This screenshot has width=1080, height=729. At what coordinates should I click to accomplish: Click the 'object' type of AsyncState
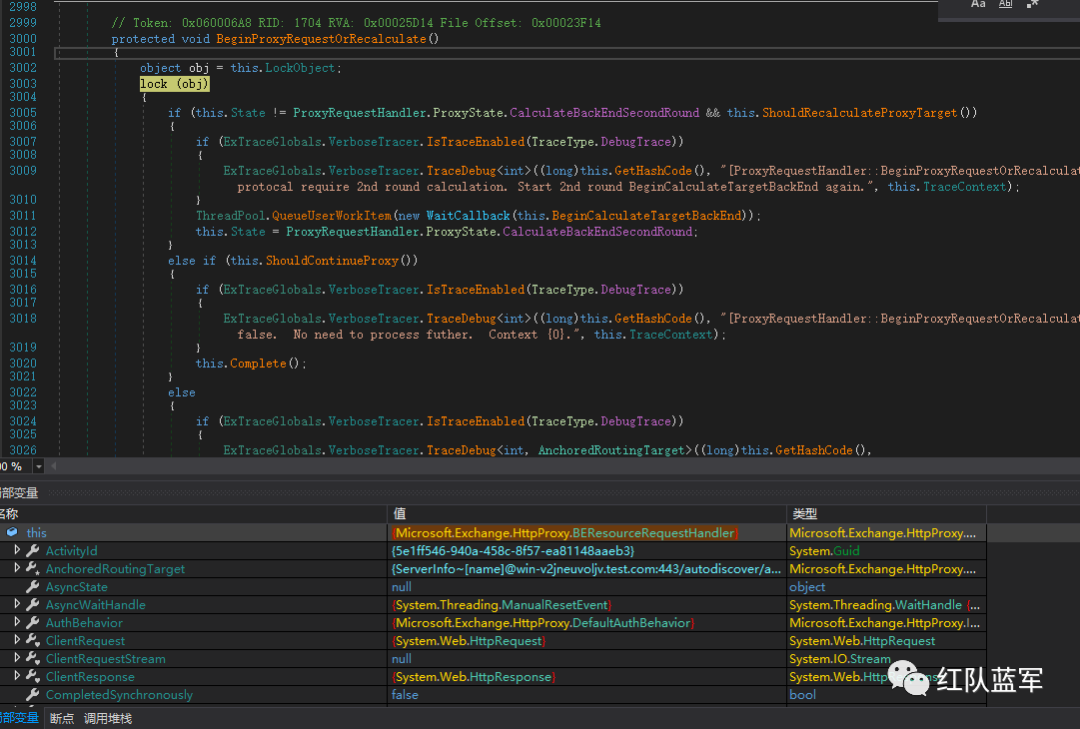coord(807,586)
